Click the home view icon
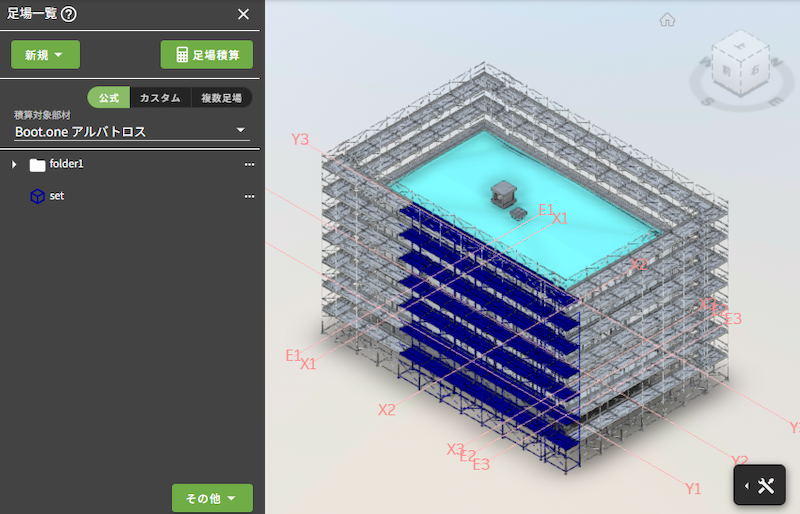 pos(667,19)
